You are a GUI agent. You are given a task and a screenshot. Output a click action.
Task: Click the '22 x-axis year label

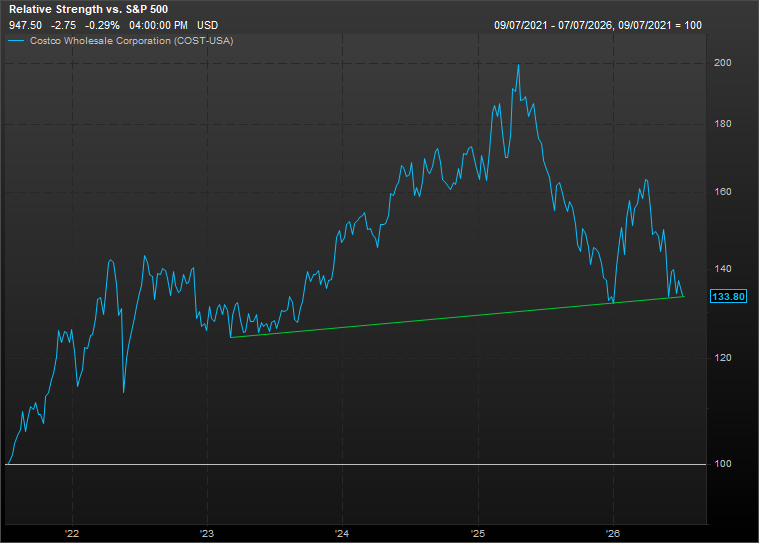pyautogui.click(x=72, y=533)
